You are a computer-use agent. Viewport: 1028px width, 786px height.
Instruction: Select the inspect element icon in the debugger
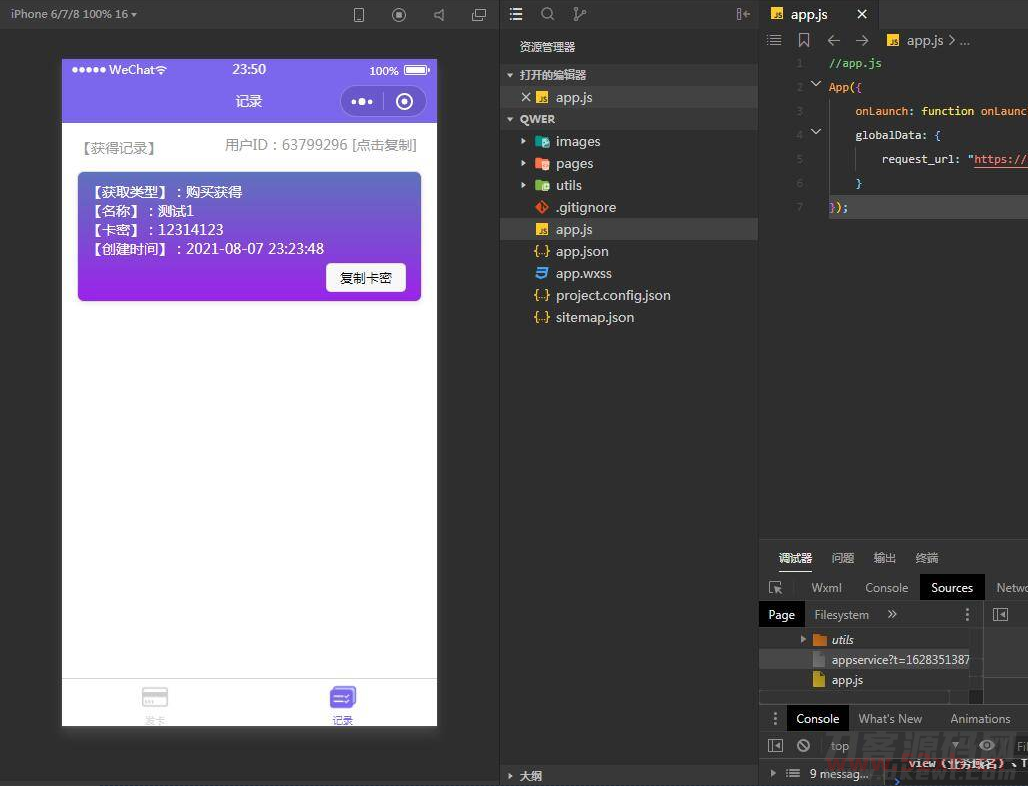tap(776, 588)
